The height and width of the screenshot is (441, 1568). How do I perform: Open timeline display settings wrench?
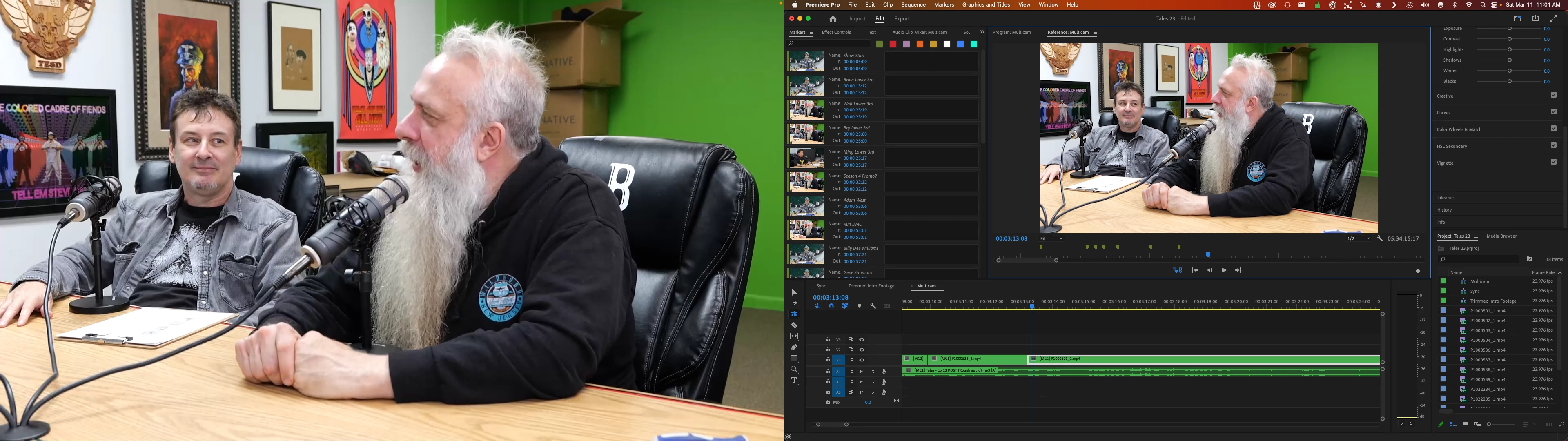873,306
